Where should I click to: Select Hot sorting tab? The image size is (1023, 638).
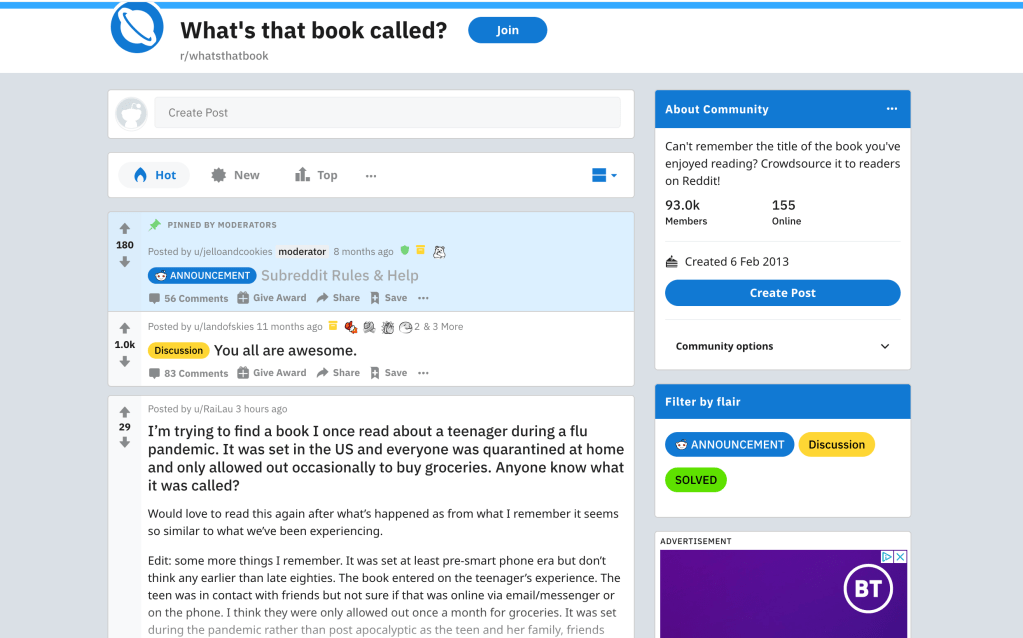click(154, 175)
